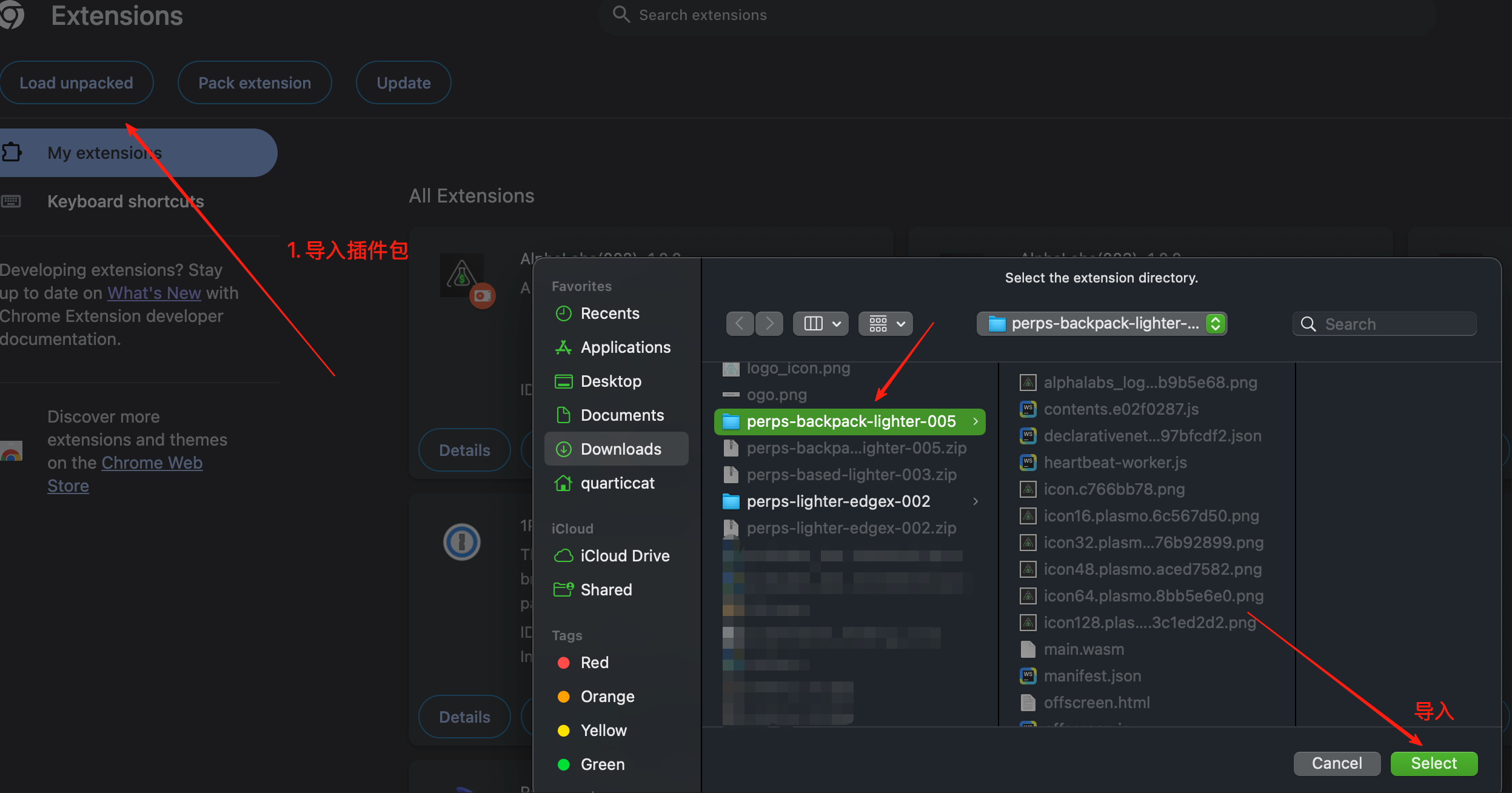Open the quarticcat home folder
This screenshot has width=1512, height=793.
point(617,483)
